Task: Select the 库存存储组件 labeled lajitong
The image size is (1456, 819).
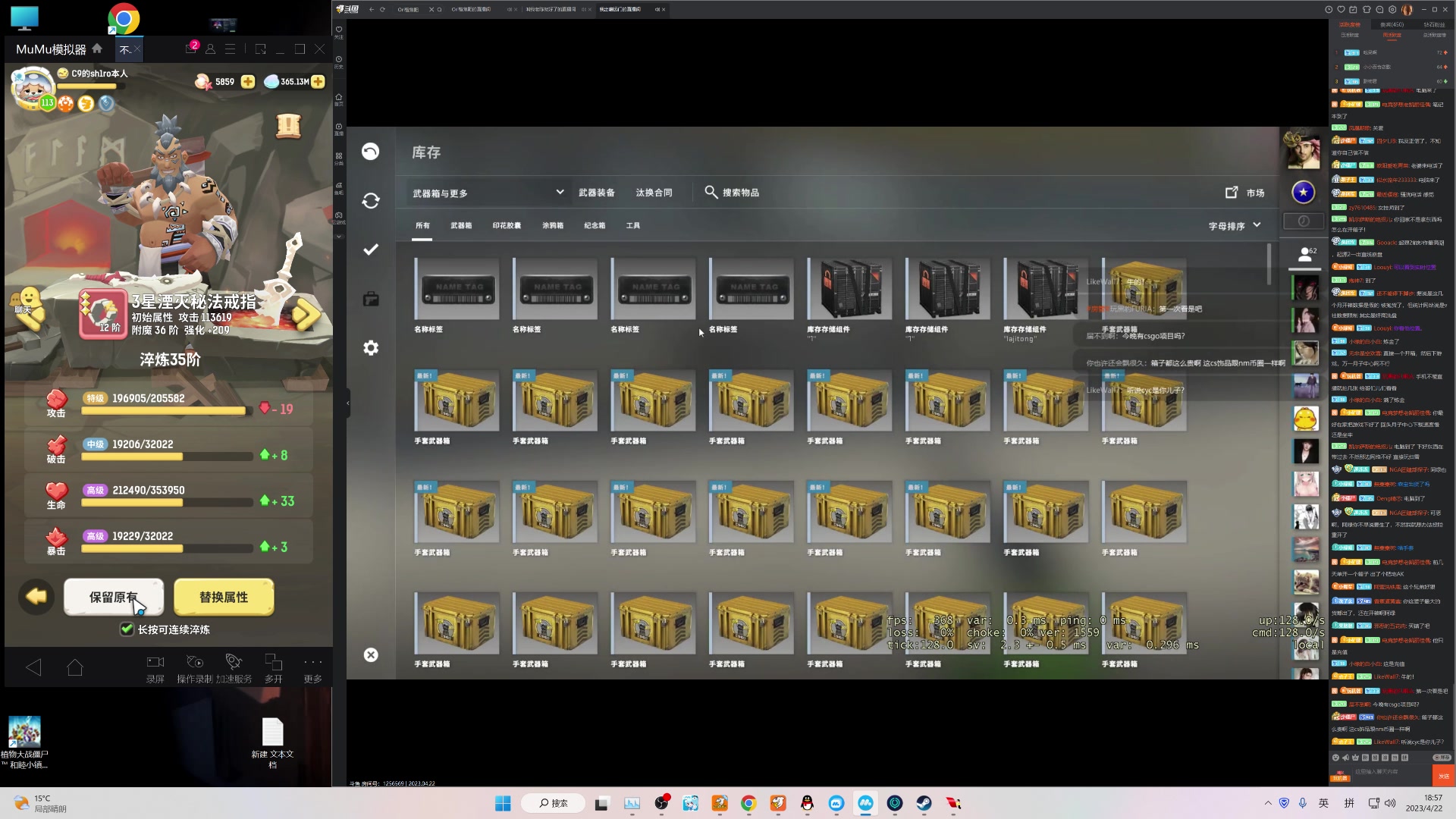Action: point(1046,288)
